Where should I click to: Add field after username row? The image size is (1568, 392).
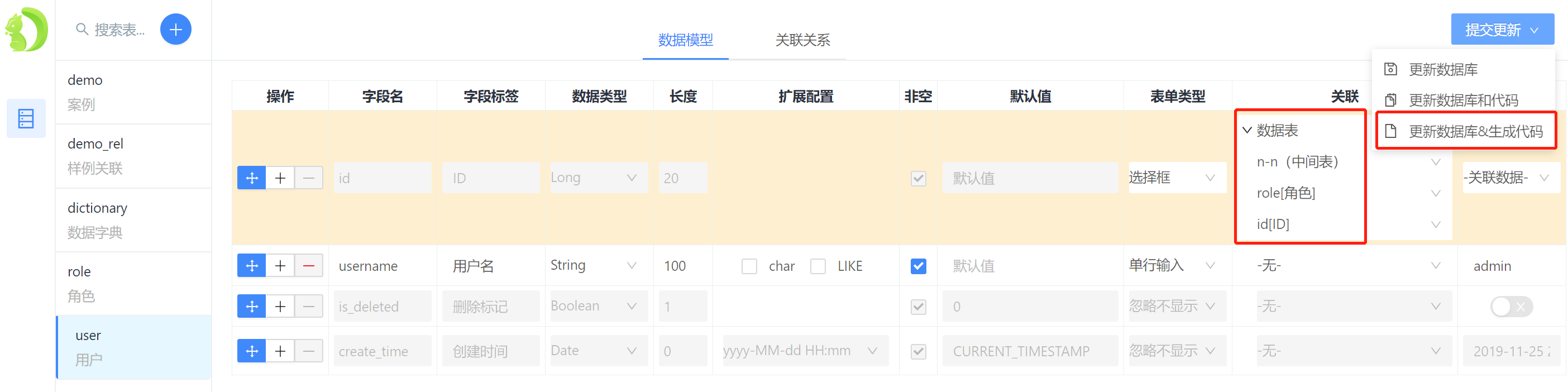point(280,266)
